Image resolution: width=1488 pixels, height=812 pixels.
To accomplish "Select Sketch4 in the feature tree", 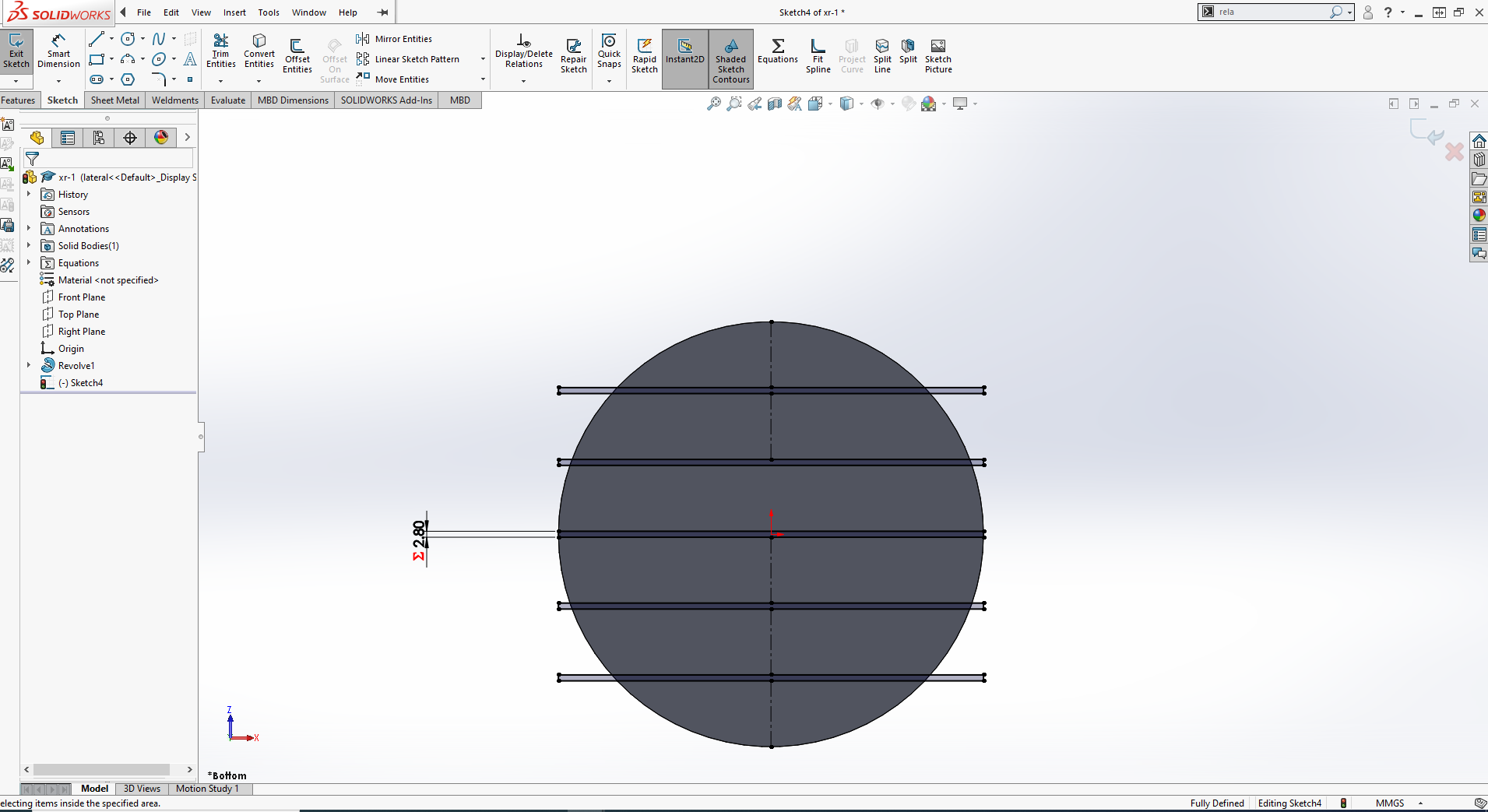I will [x=79, y=382].
